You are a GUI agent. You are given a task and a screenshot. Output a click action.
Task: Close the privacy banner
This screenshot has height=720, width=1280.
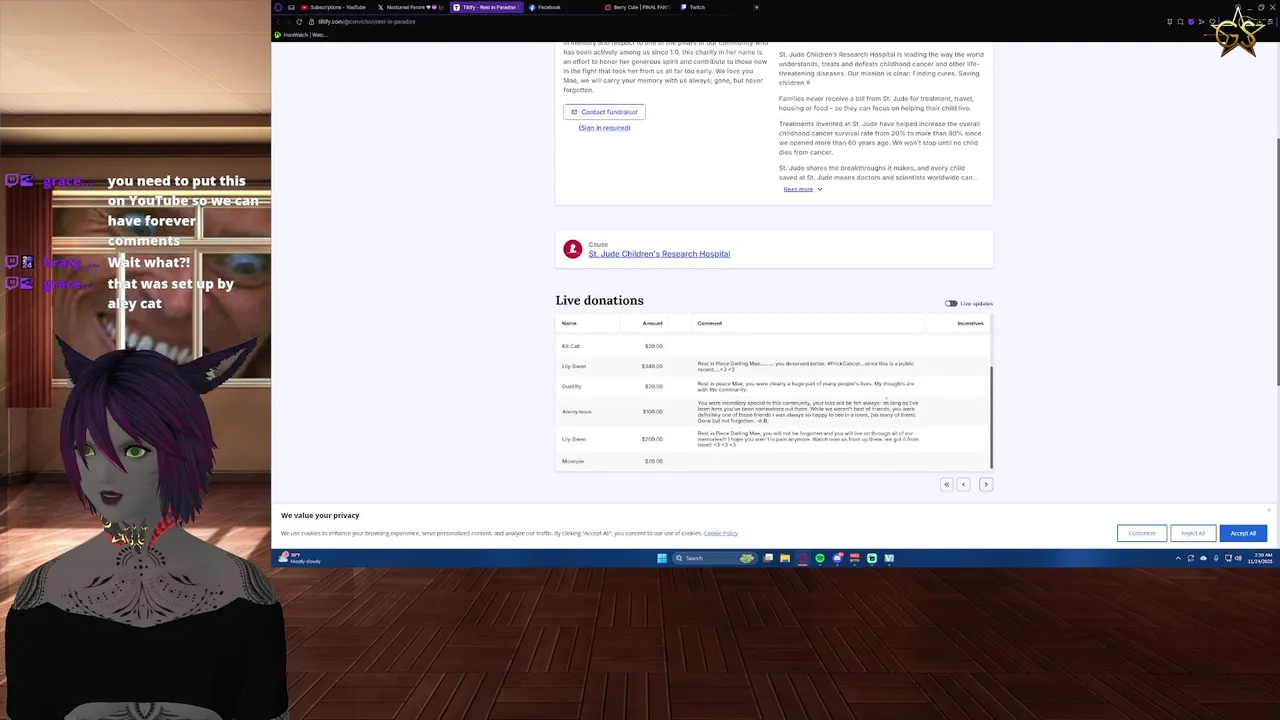(1269, 511)
